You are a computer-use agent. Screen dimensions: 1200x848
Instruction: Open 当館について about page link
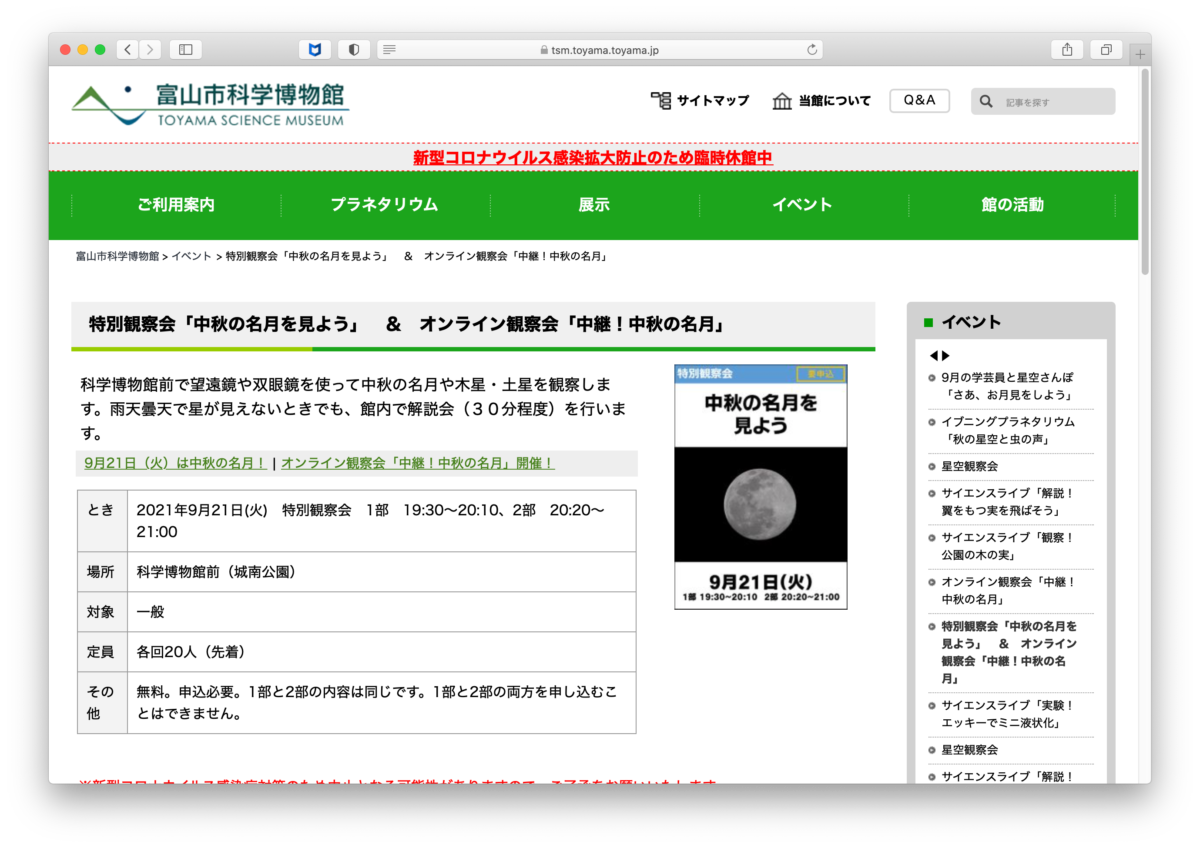pos(822,101)
